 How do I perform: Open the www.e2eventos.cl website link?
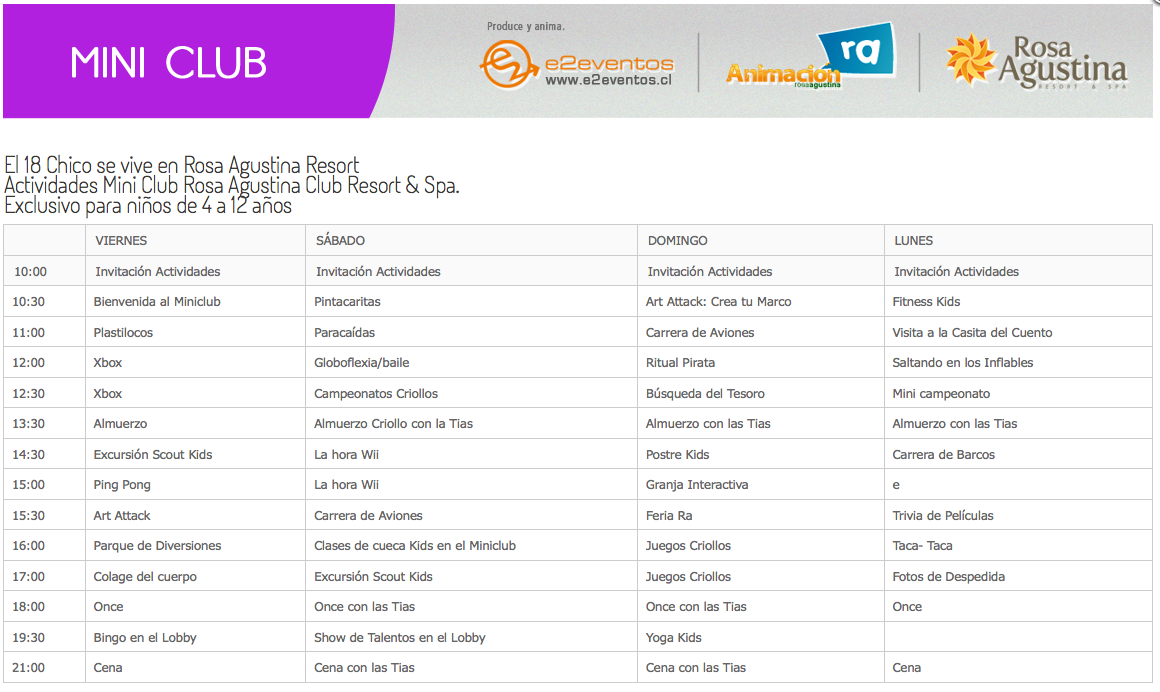(607, 82)
